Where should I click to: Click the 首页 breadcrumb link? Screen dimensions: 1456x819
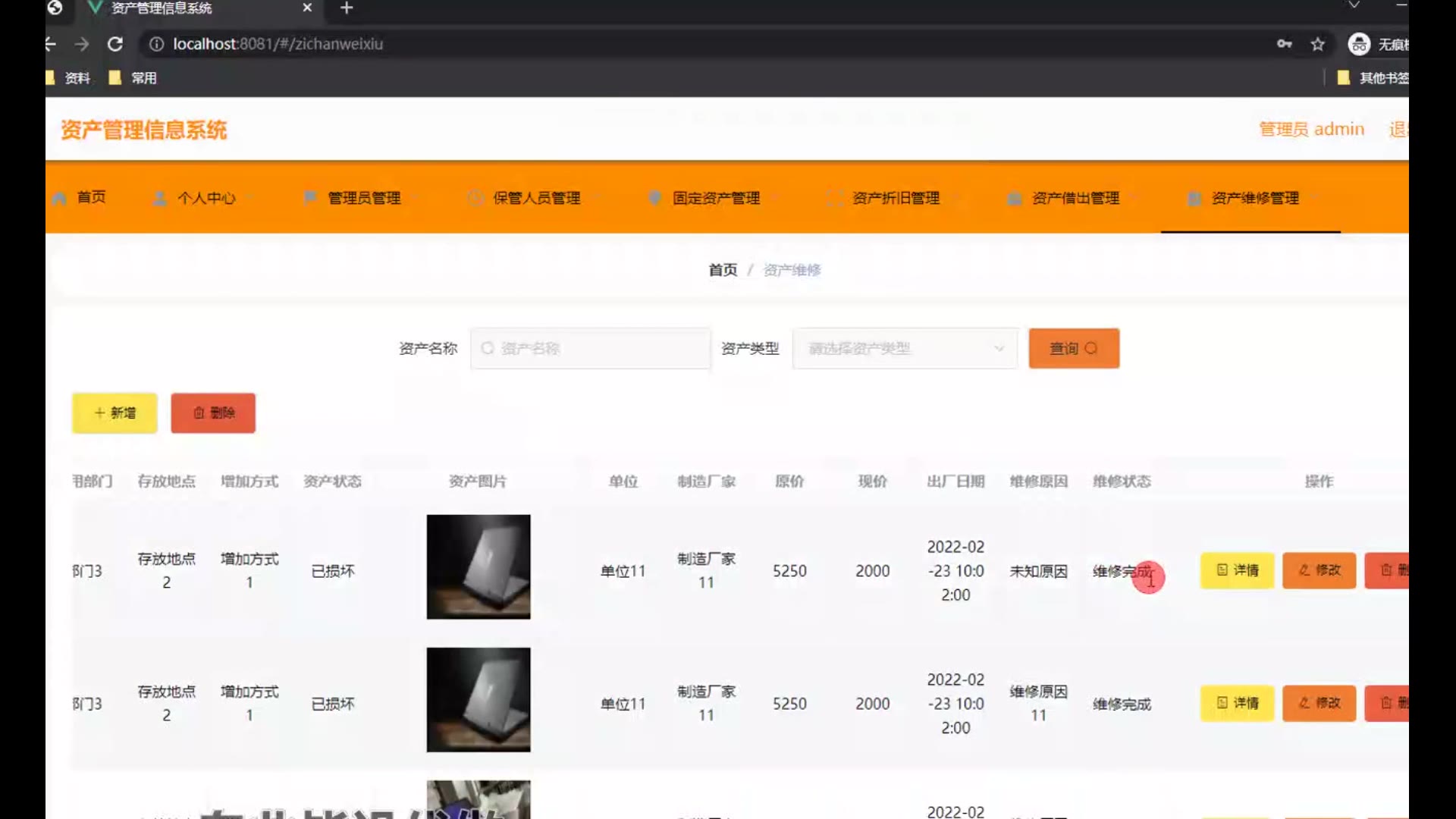(x=723, y=270)
